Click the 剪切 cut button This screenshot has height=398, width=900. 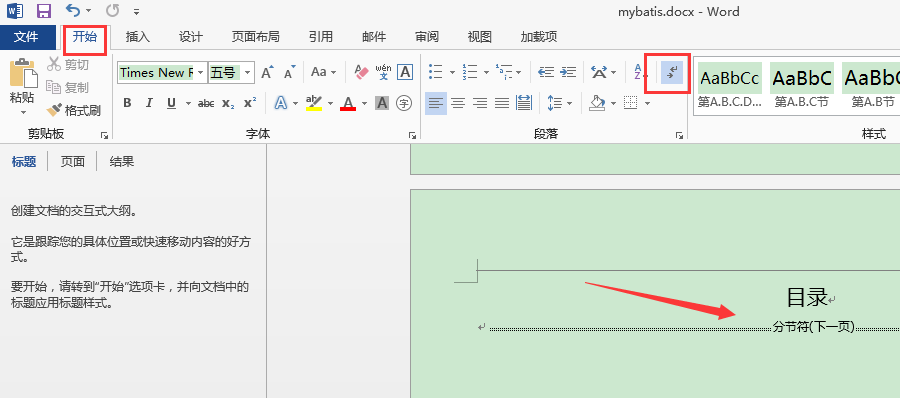68,64
